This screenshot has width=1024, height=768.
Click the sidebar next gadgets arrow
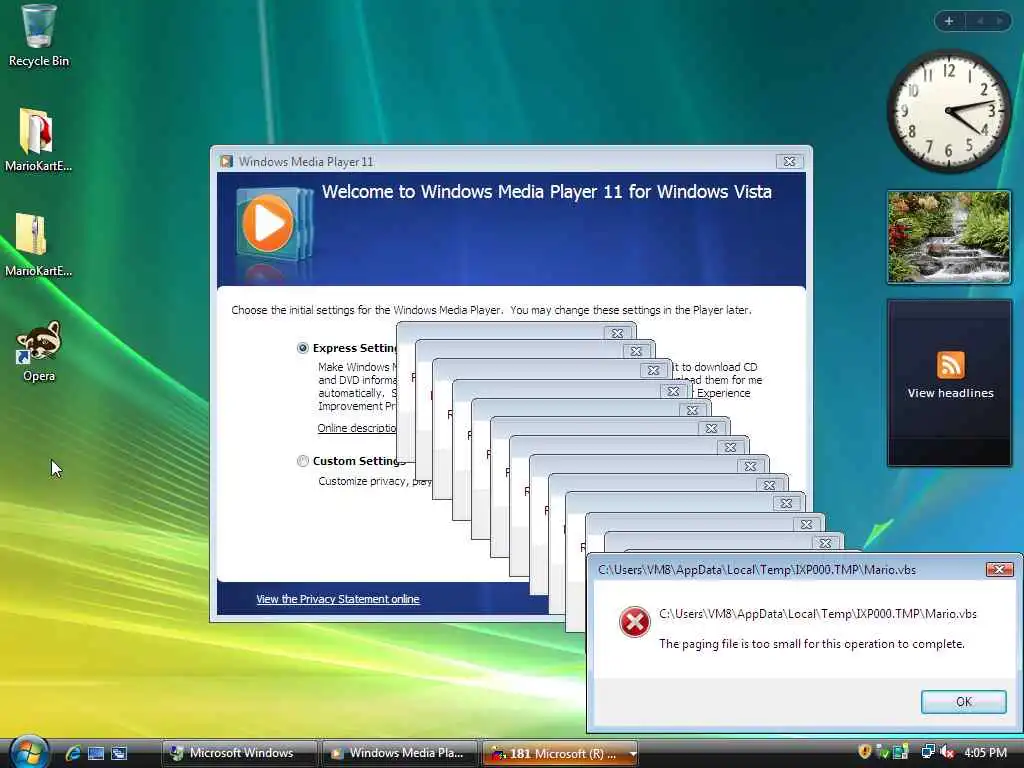click(1000, 21)
